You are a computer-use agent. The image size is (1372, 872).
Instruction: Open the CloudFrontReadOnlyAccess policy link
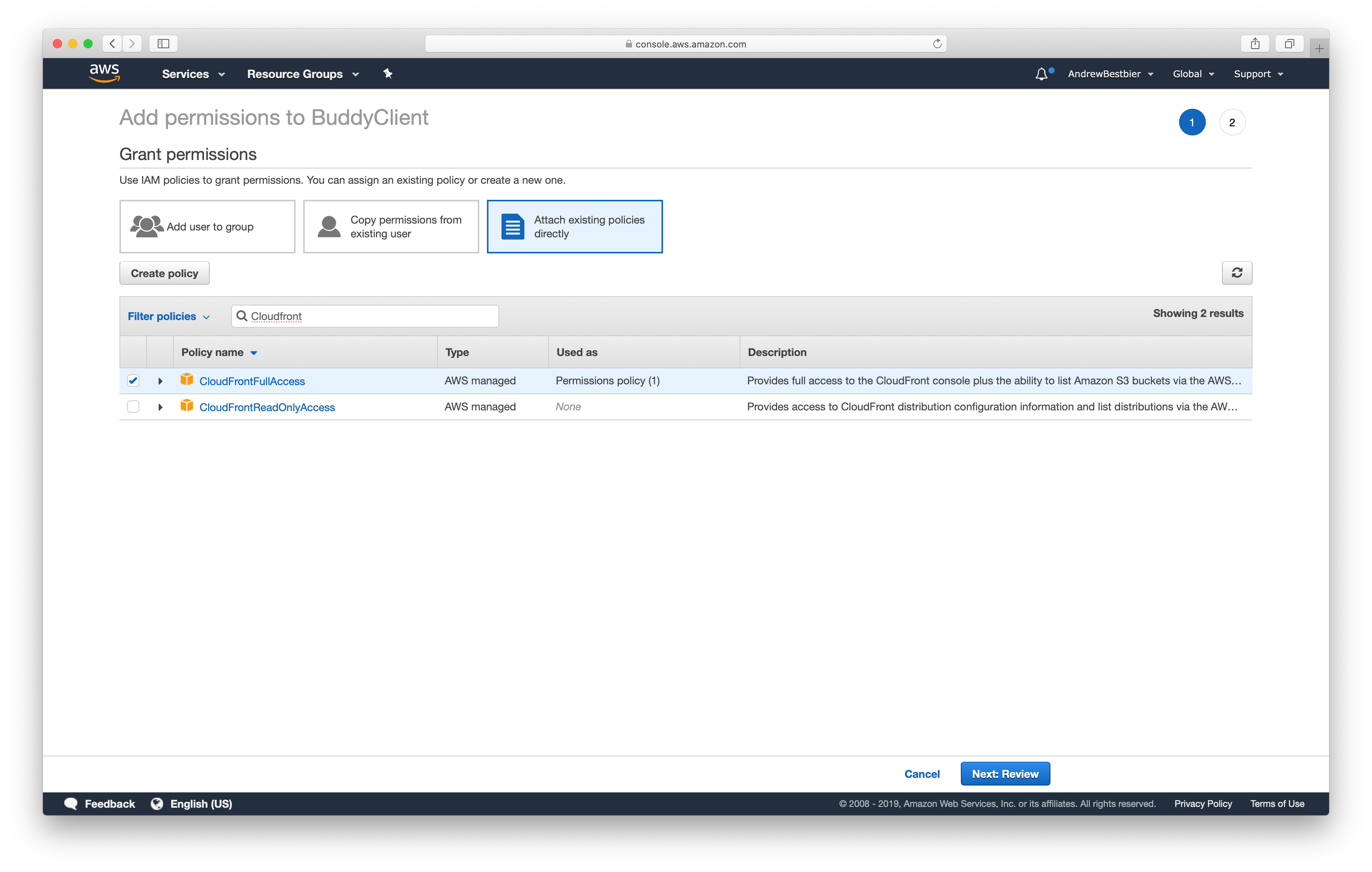(x=267, y=407)
